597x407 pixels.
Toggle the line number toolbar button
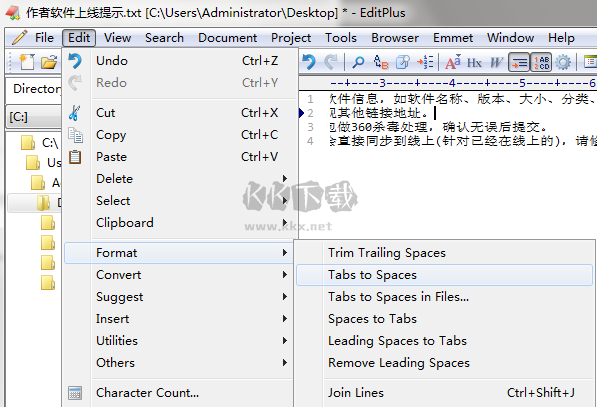(541, 62)
